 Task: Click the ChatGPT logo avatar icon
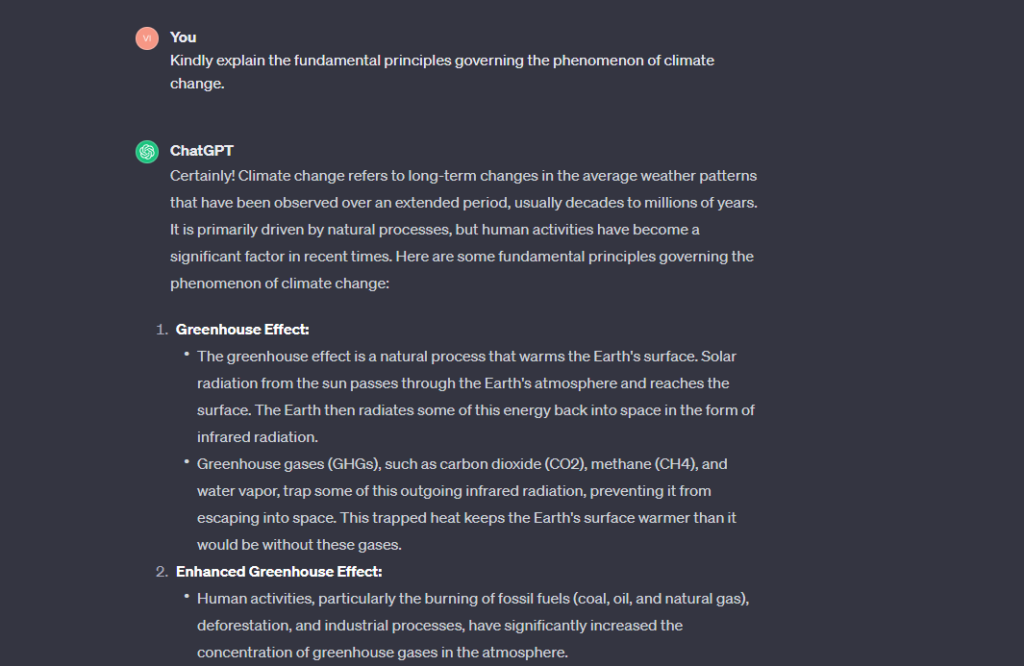pos(147,151)
